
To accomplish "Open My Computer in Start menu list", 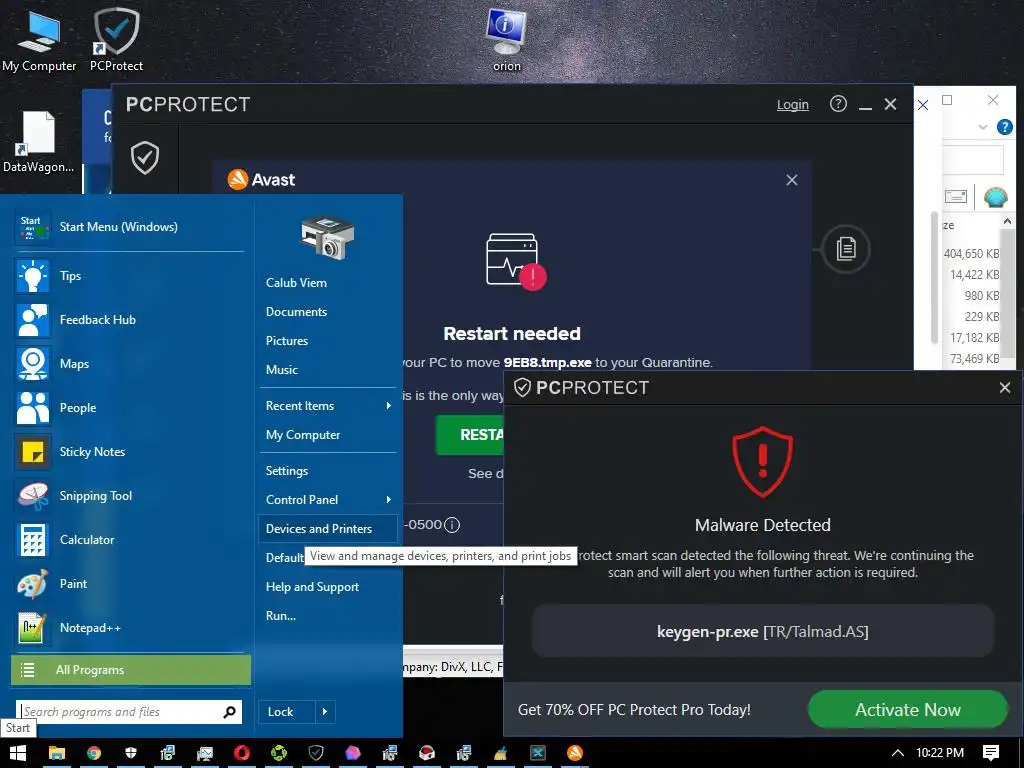I will 303,435.
